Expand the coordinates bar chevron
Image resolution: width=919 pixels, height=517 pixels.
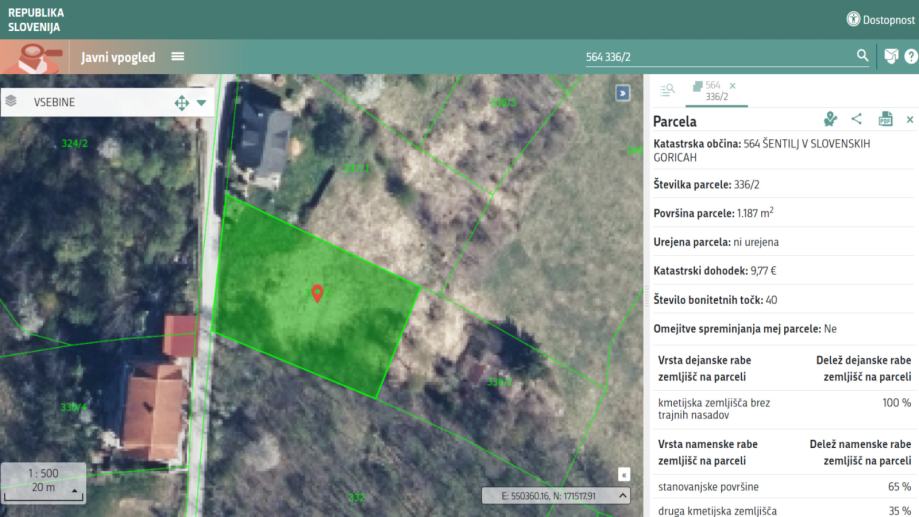click(622, 495)
